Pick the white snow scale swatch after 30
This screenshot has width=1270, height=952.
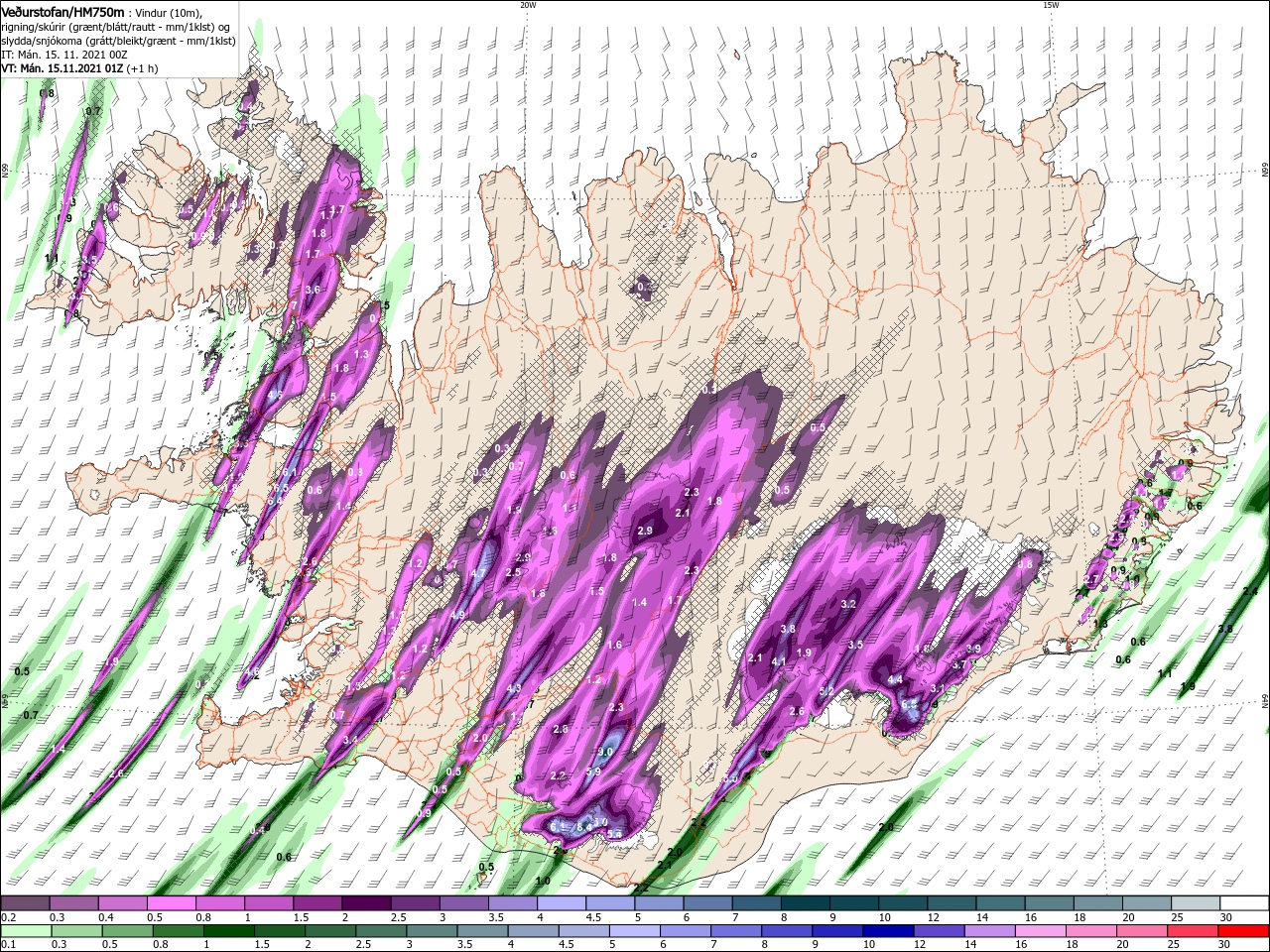(x=1245, y=903)
